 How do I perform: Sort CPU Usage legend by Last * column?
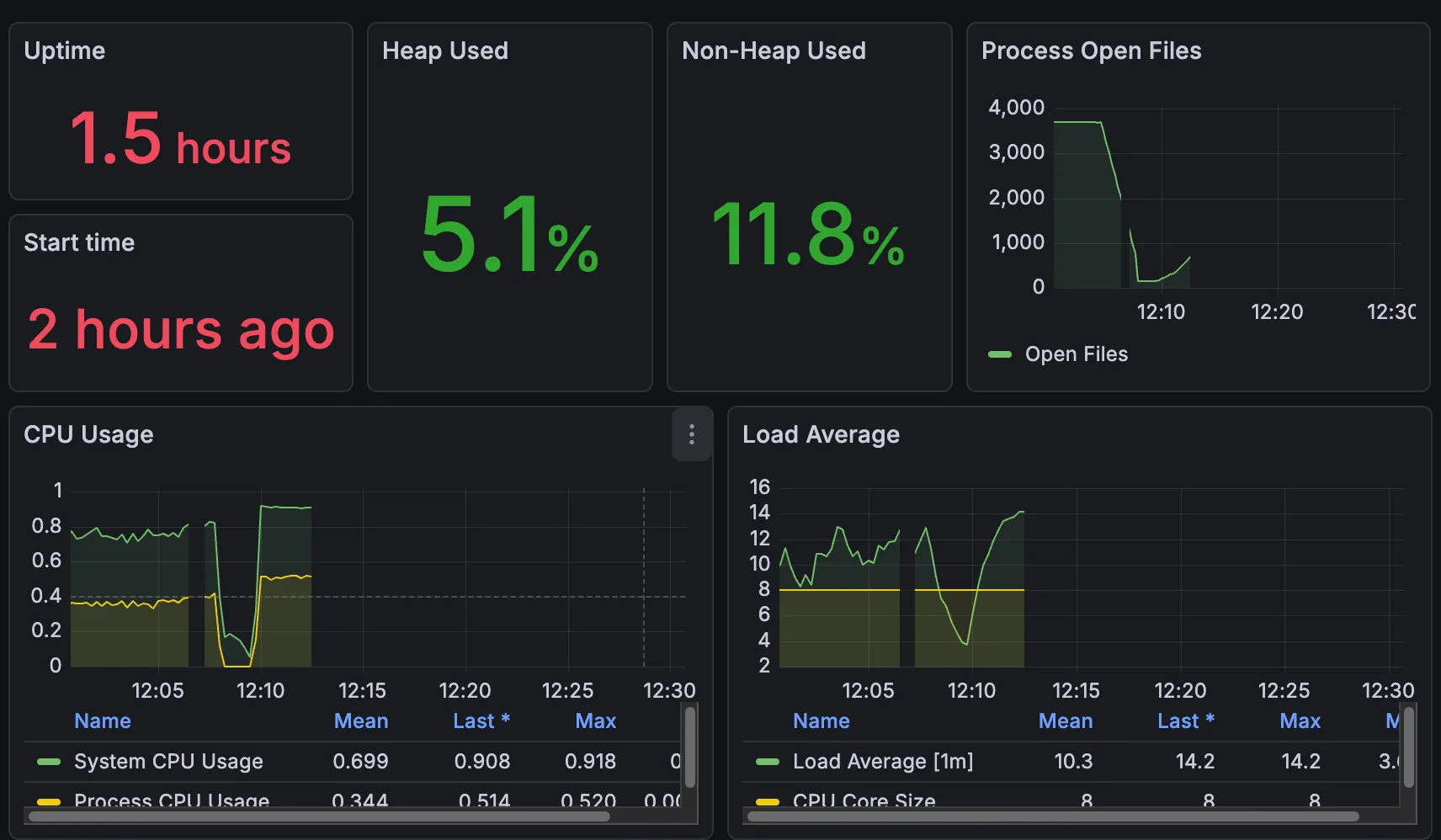click(481, 721)
